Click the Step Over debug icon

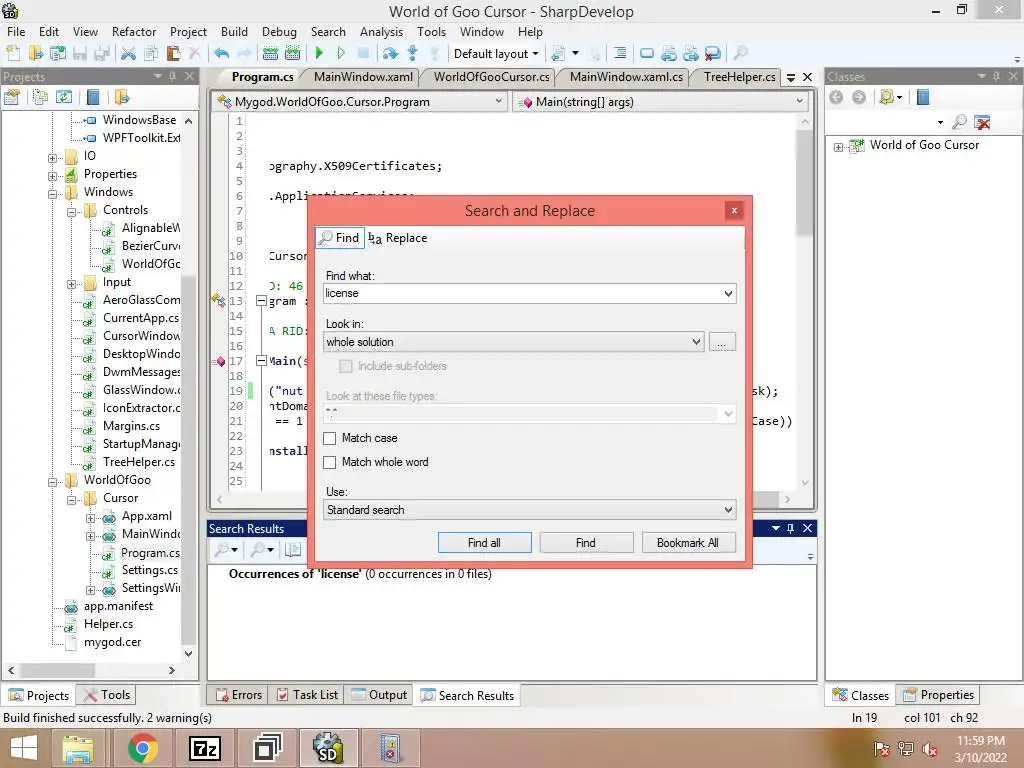coord(391,54)
